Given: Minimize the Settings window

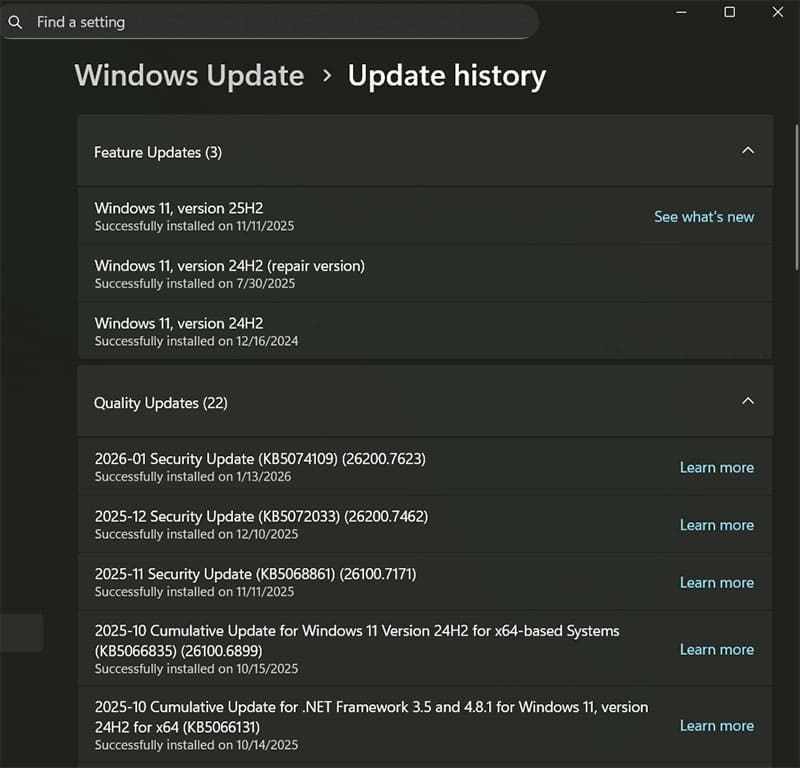Looking at the screenshot, I should [681, 12].
